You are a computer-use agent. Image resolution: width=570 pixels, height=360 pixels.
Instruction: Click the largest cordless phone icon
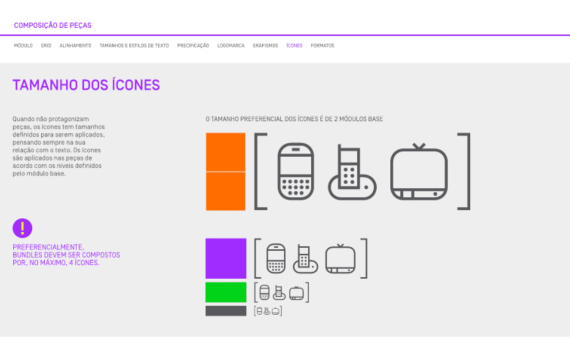pos(352,172)
